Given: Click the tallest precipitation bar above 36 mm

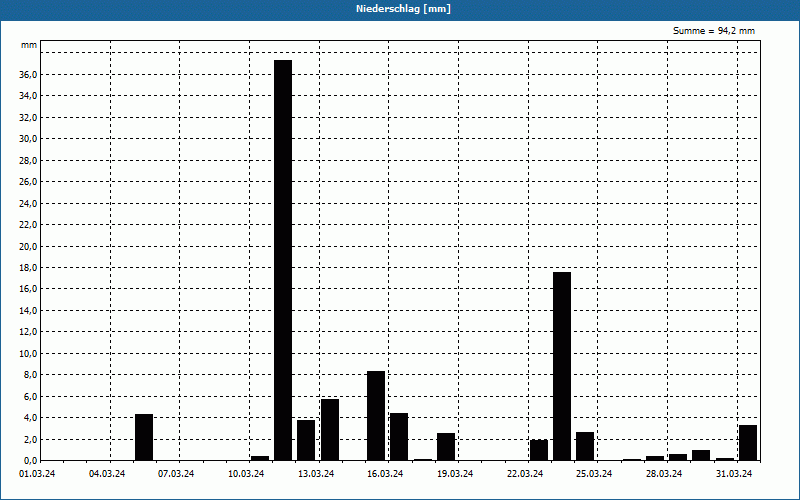Looking at the screenshot, I should tap(283, 260).
